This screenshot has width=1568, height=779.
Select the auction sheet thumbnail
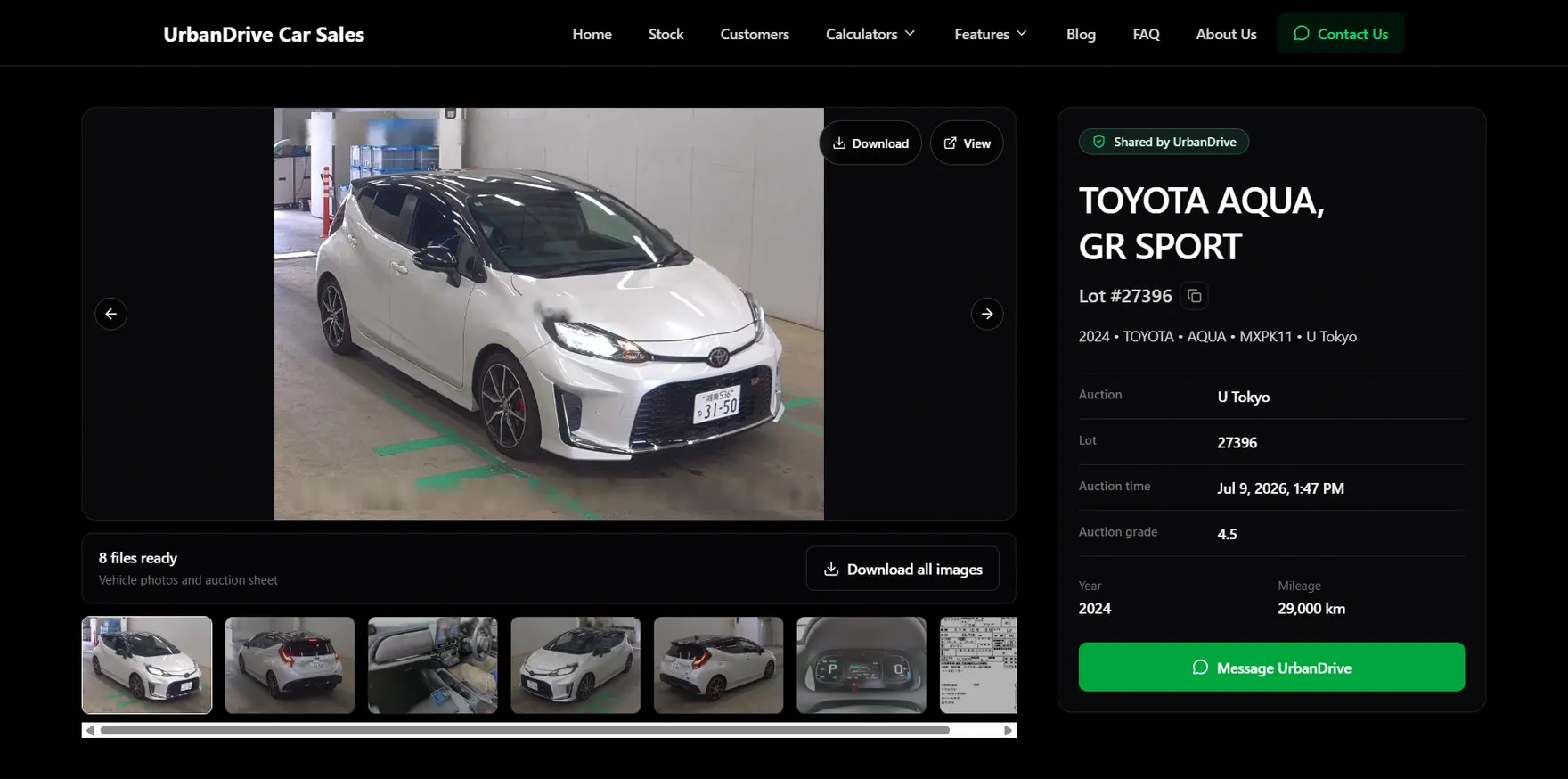point(978,665)
